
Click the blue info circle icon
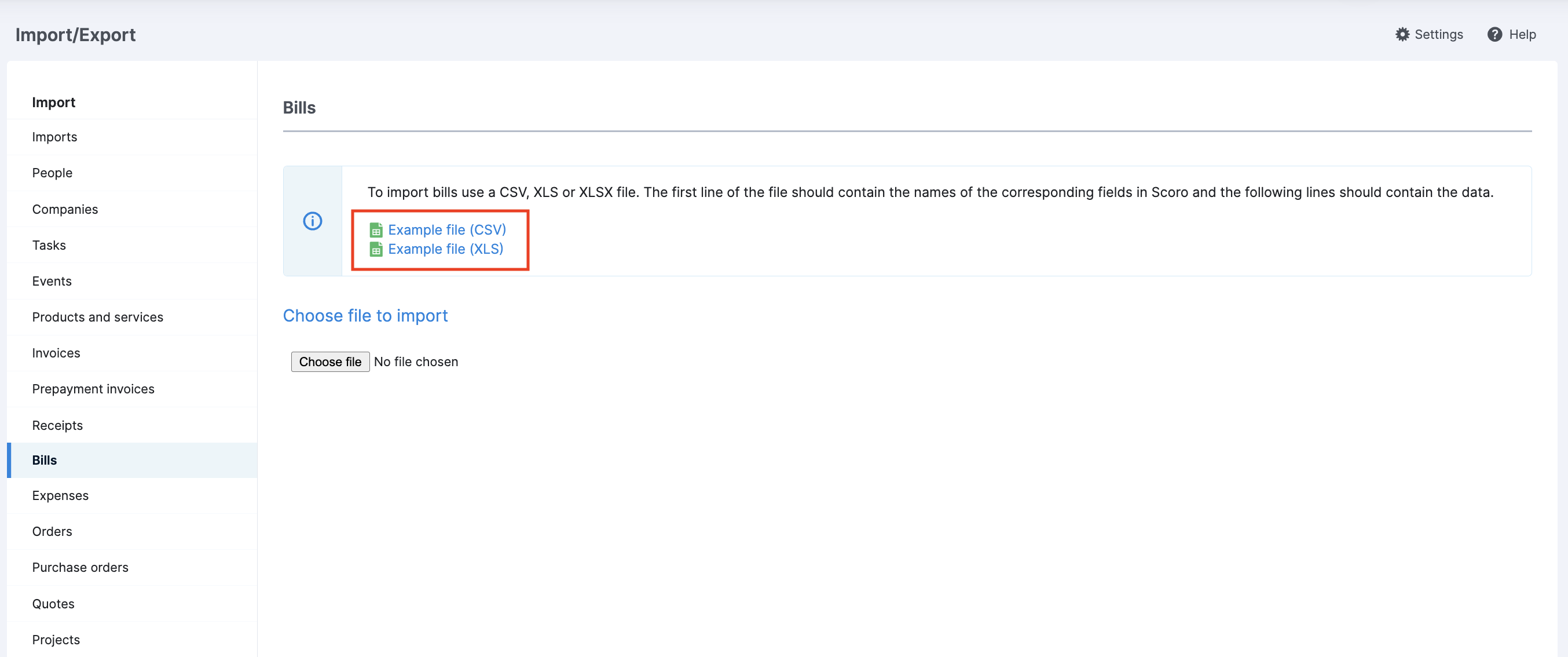coord(312,221)
